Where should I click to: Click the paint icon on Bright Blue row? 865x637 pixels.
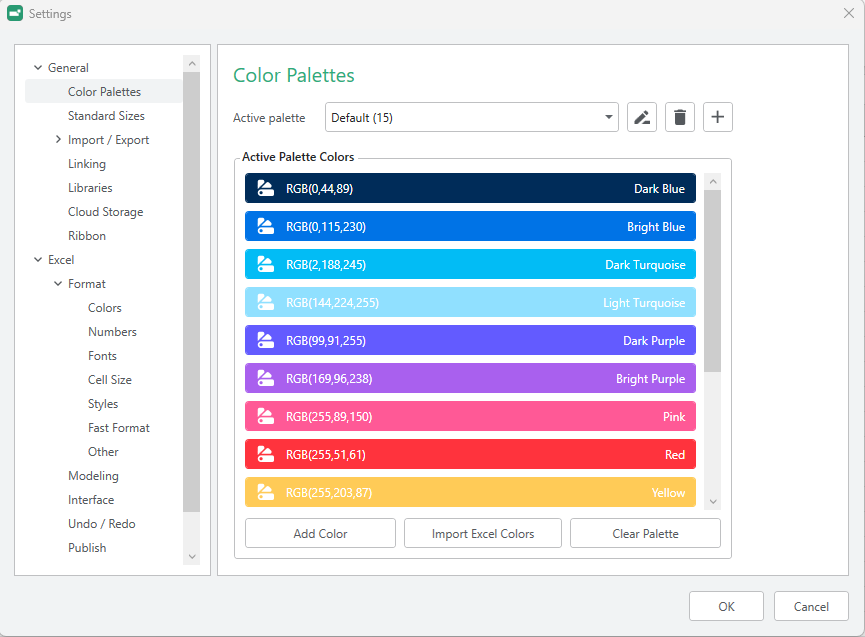[265, 227]
